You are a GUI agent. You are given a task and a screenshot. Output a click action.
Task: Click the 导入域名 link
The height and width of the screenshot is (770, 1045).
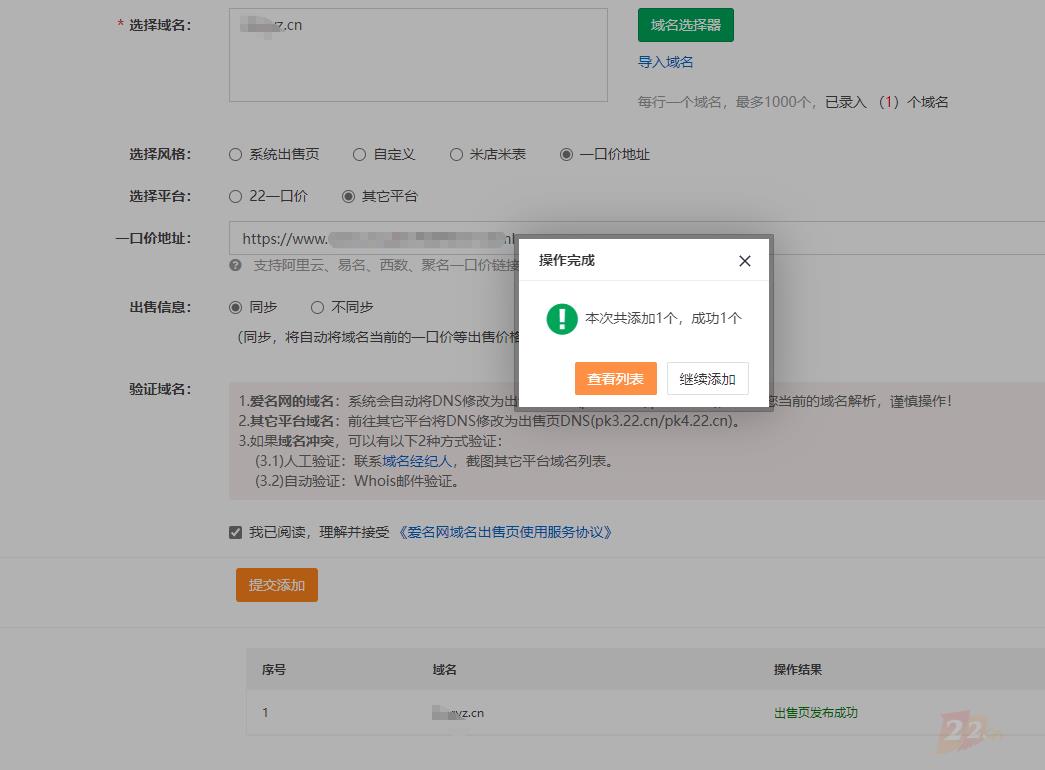coord(665,62)
